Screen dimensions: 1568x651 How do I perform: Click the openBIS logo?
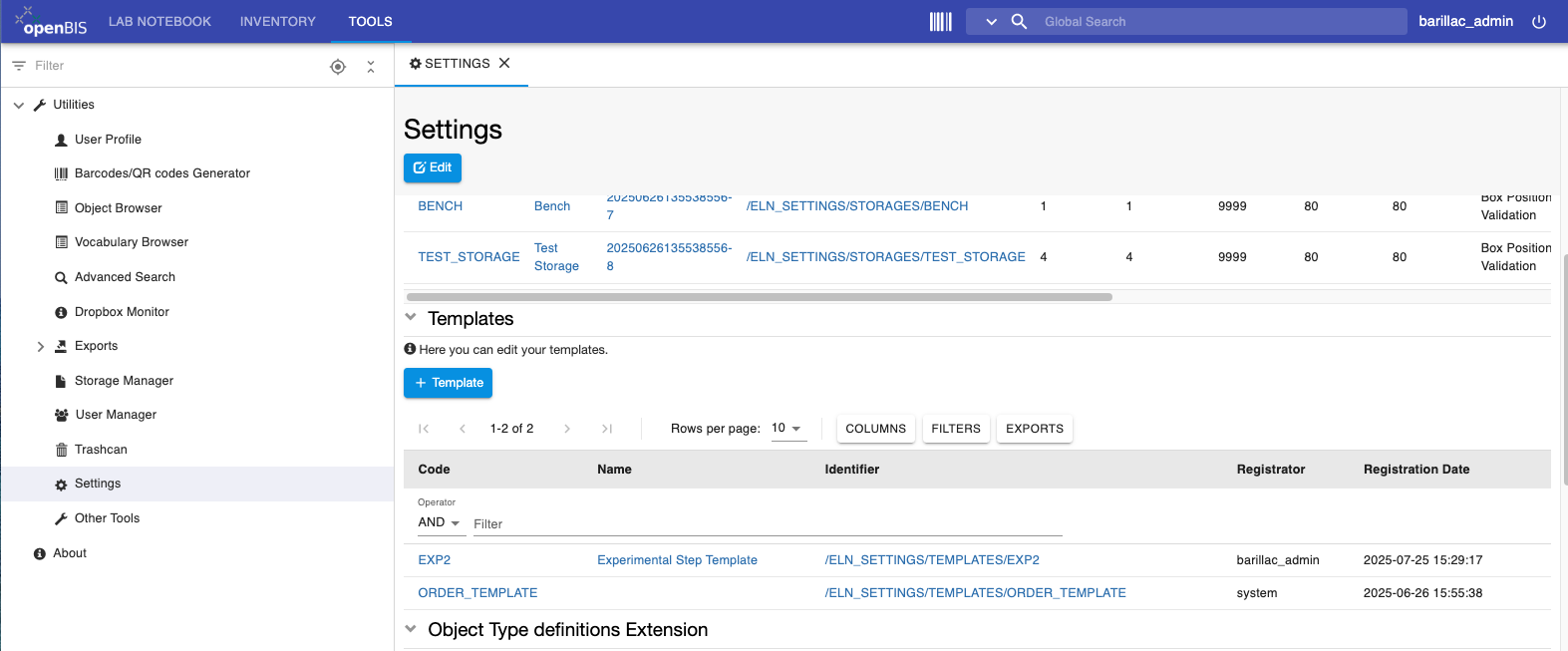point(51,21)
